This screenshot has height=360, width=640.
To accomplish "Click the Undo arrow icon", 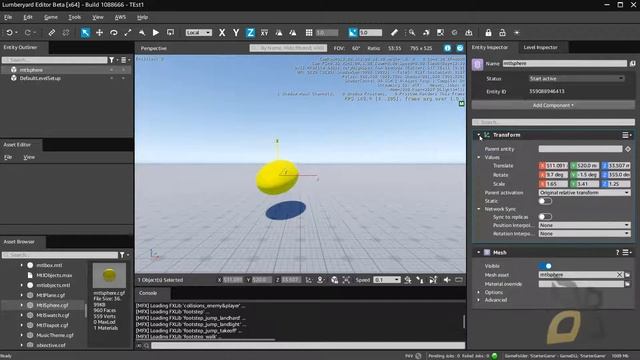I will coord(9,33).
